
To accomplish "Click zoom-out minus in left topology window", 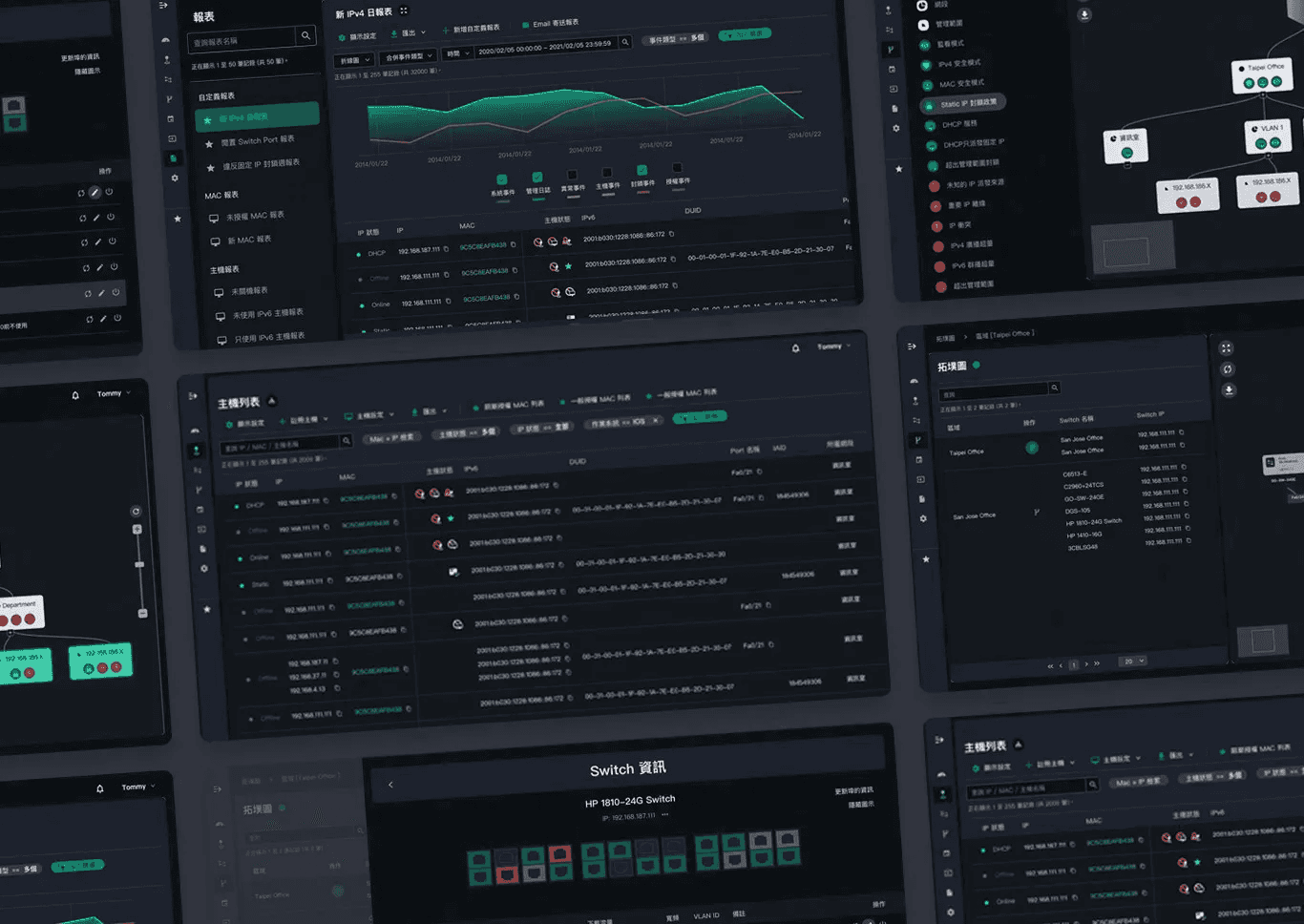I will click(x=142, y=613).
